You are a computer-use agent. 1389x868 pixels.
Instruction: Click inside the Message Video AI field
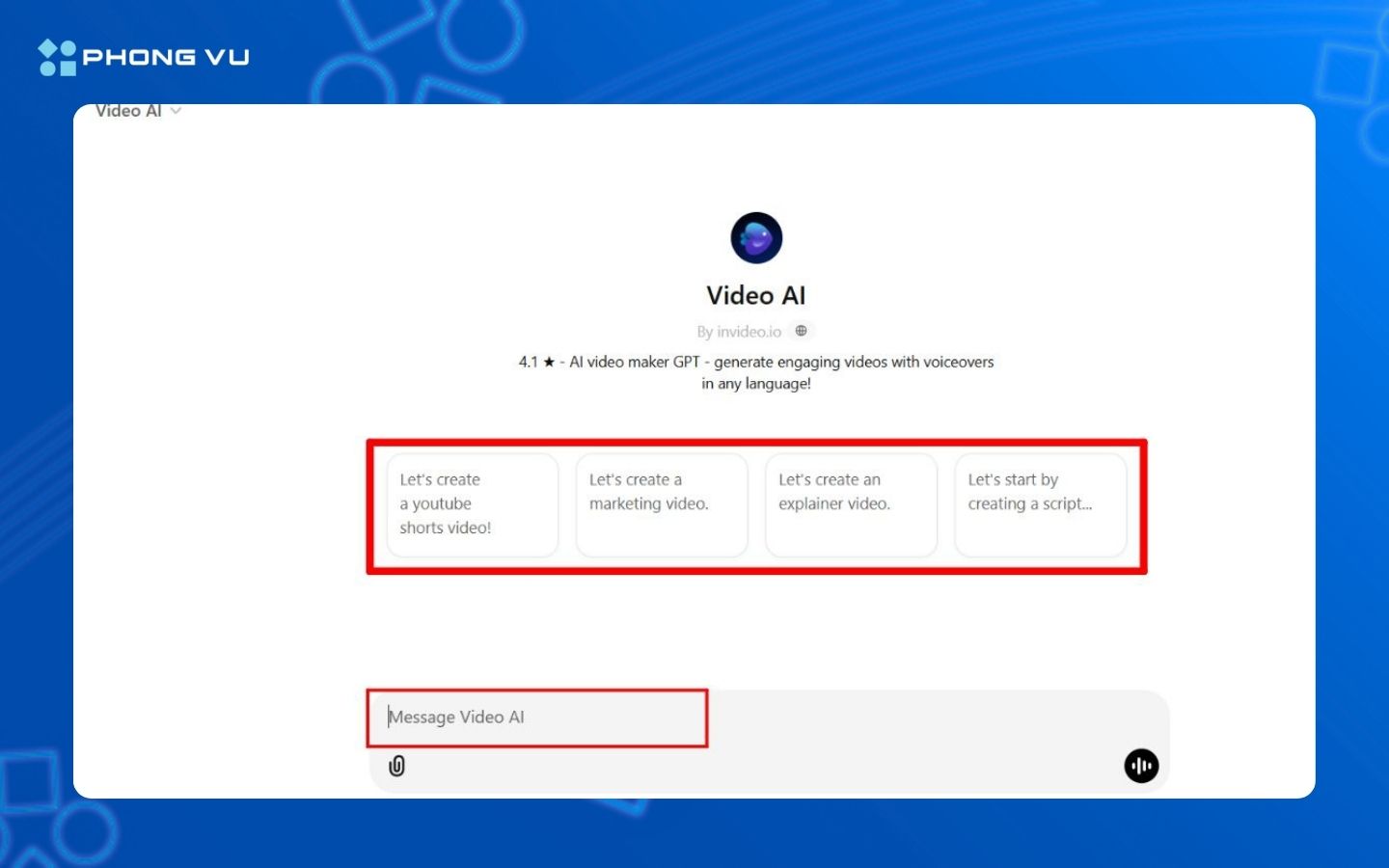coord(536,718)
